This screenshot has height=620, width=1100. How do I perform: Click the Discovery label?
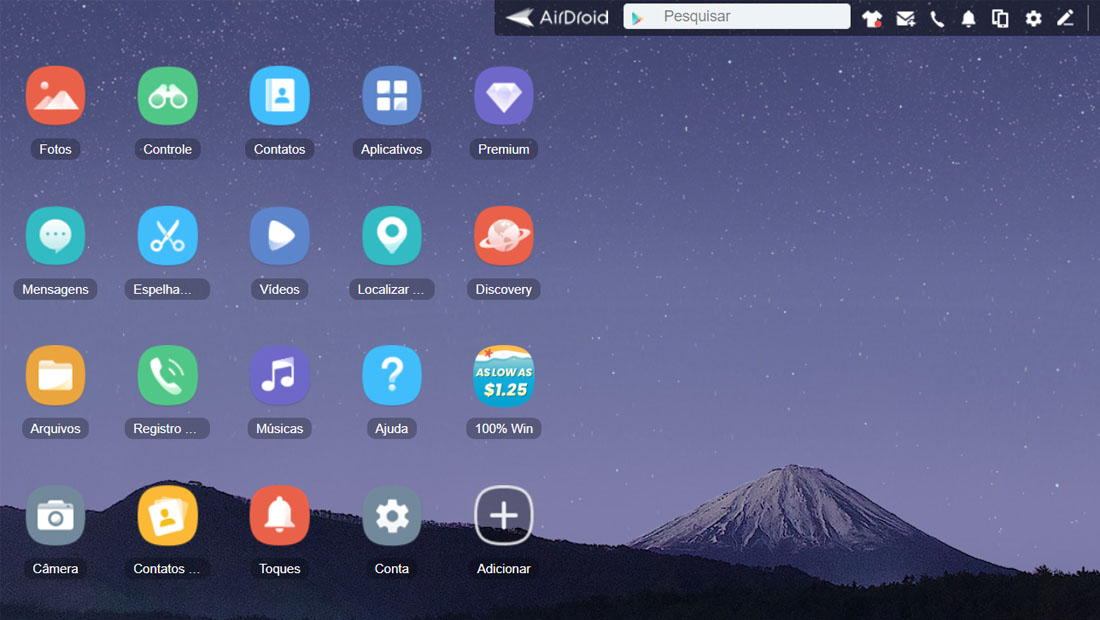[504, 289]
